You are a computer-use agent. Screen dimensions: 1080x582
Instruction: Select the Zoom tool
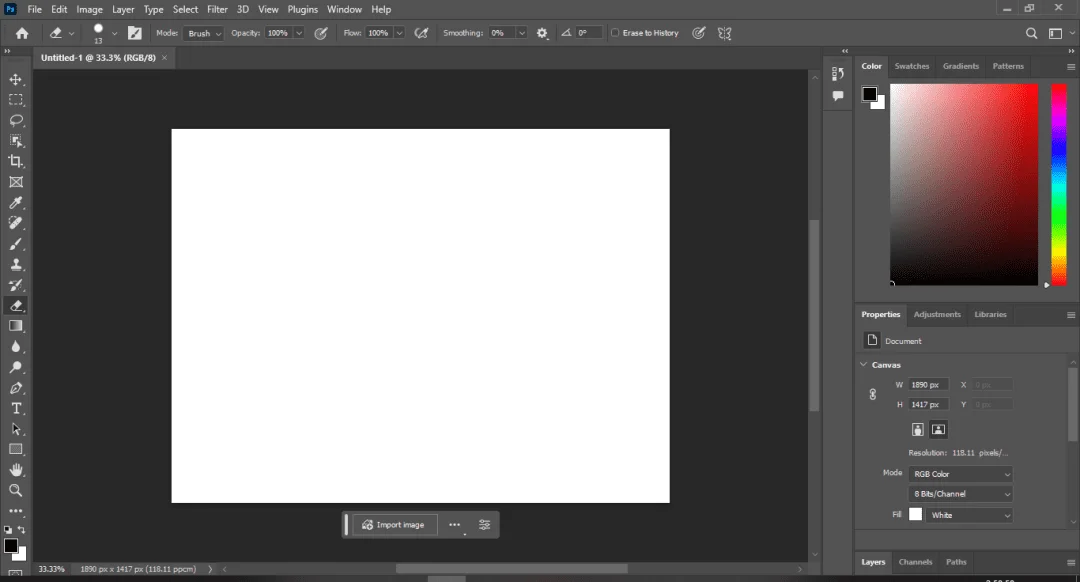click(16, 490)
